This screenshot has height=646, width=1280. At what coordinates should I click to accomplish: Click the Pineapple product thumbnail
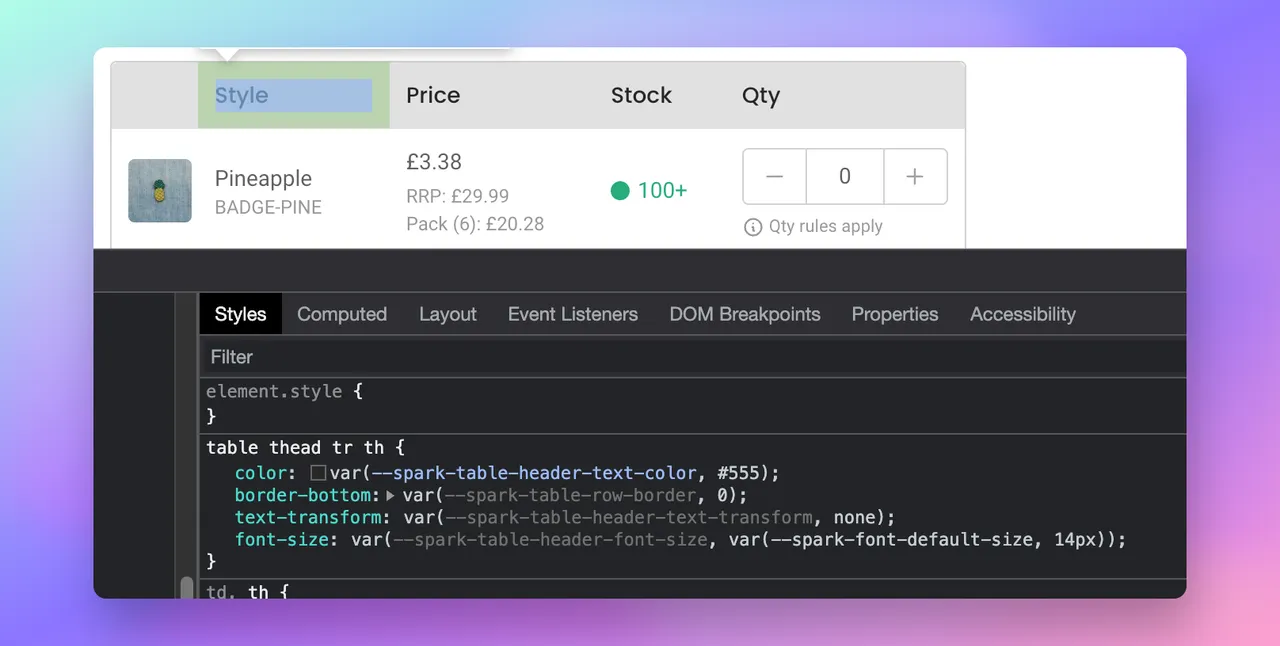tap(160, 190)
